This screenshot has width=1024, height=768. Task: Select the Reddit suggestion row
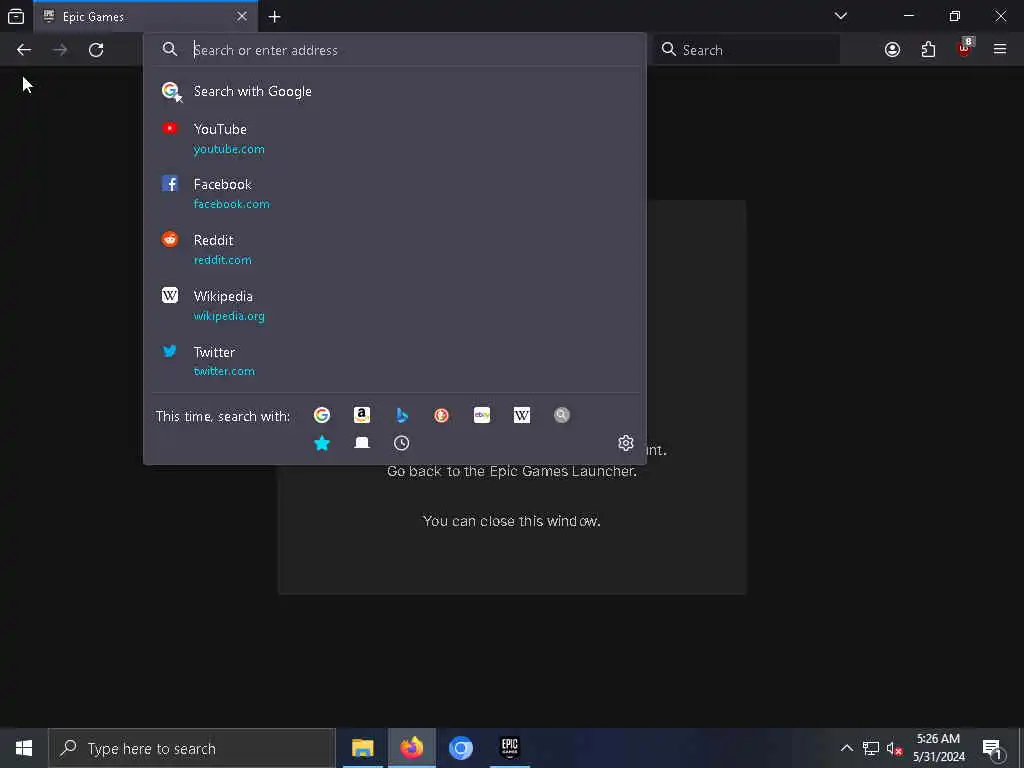click(x=394, y=249)
